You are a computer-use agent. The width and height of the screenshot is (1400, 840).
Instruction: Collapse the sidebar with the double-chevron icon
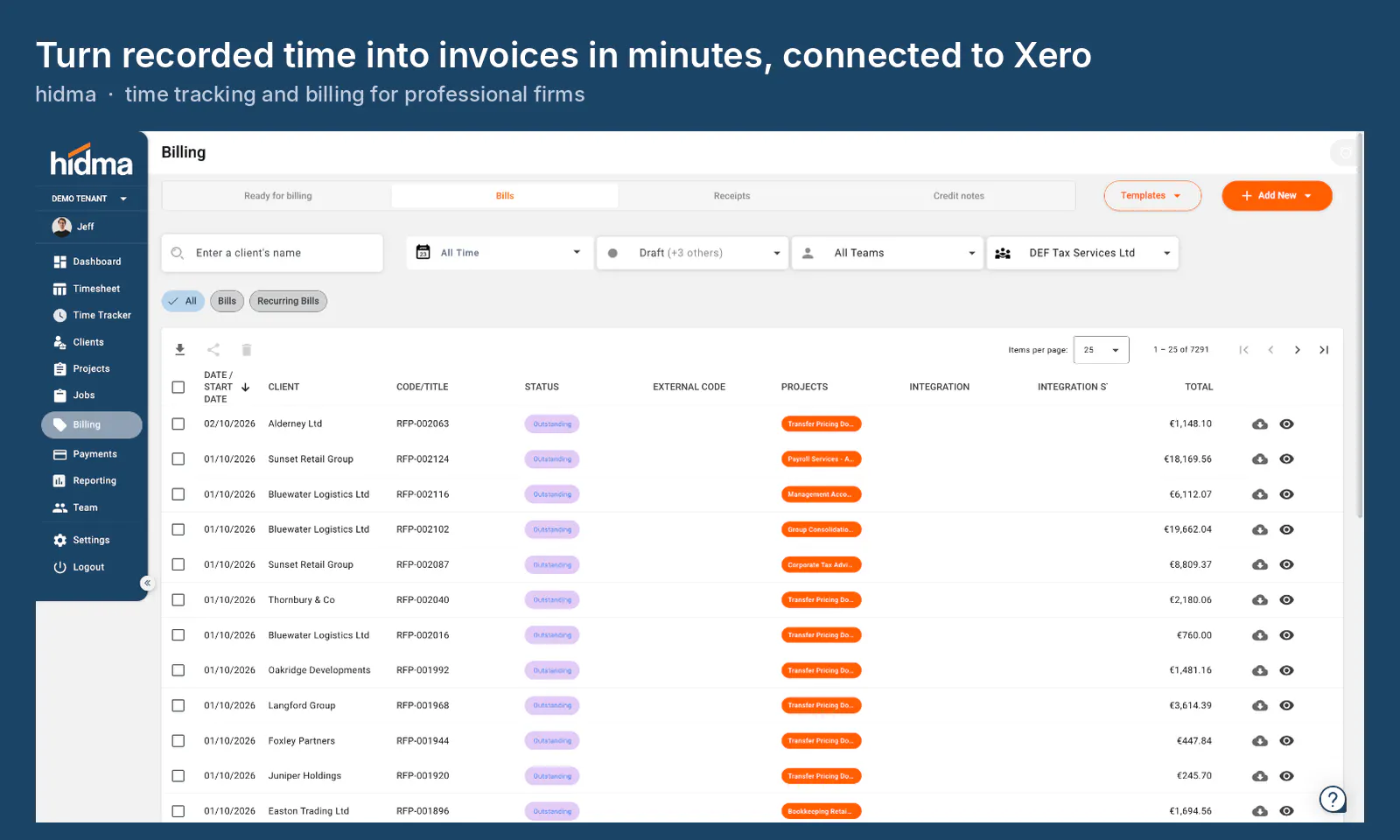click(147, 583)
